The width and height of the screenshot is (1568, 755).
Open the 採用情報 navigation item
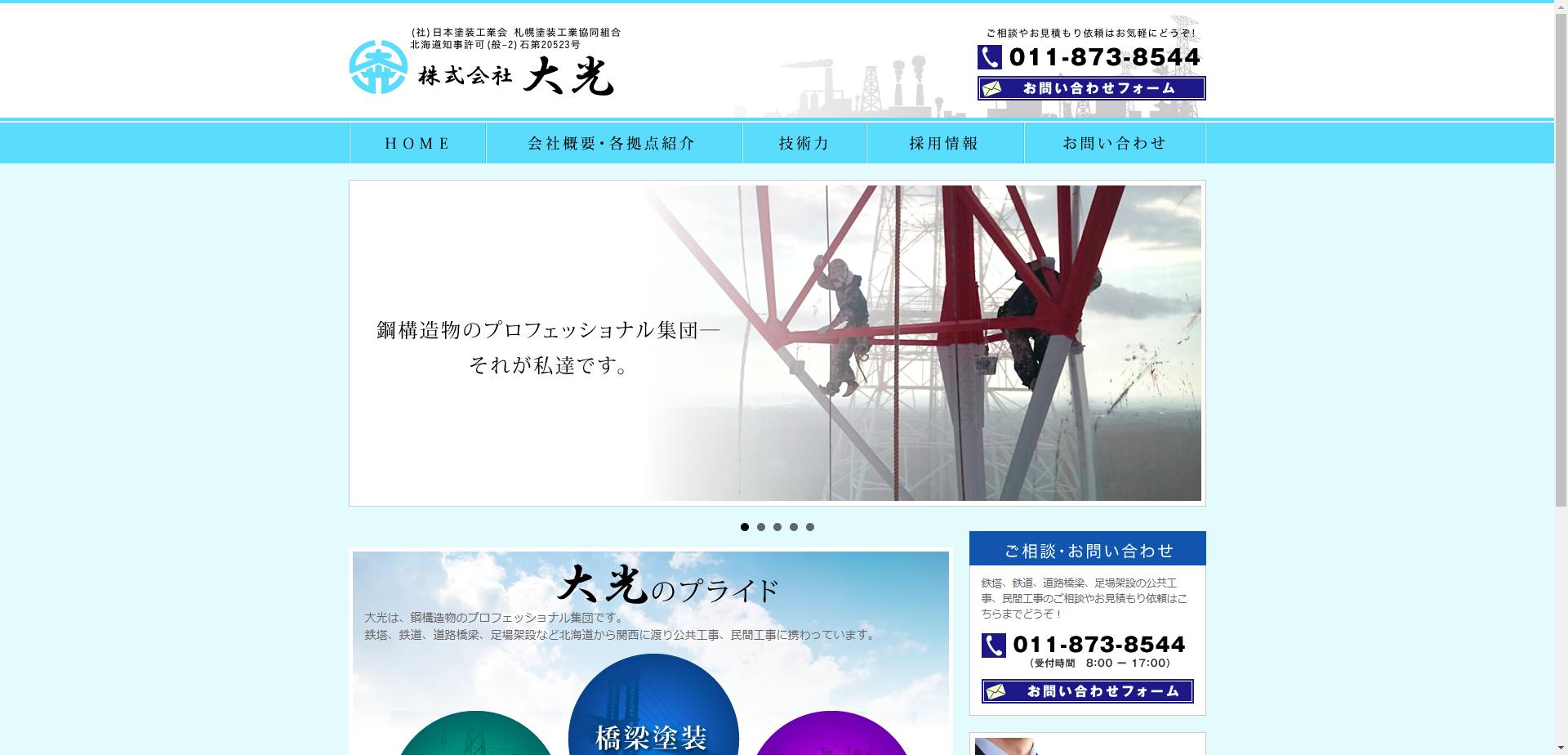[944, 144]
